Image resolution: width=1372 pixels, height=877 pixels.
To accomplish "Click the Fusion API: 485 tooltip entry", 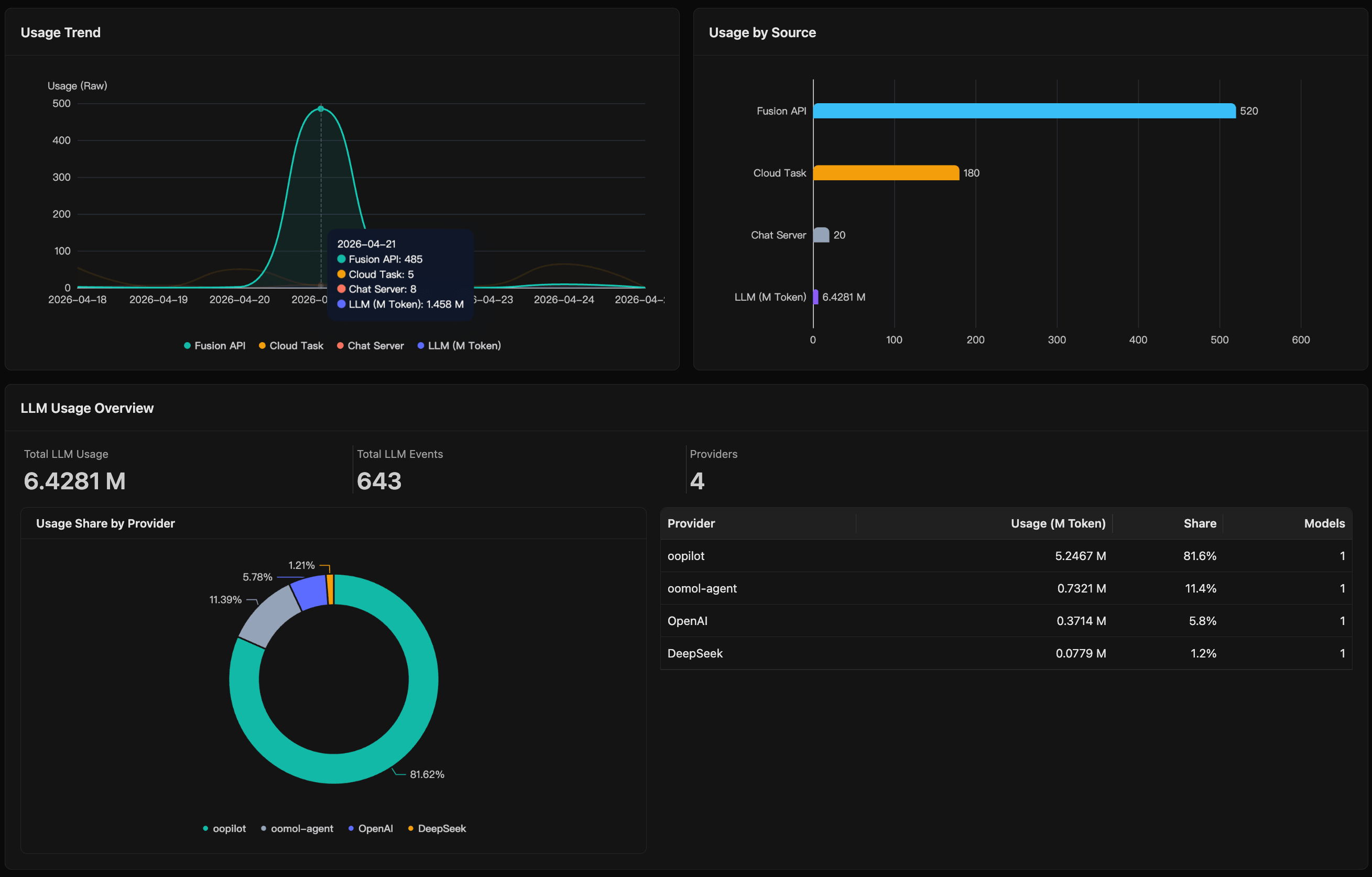I will pyautogui.click(x=380, y=259).
